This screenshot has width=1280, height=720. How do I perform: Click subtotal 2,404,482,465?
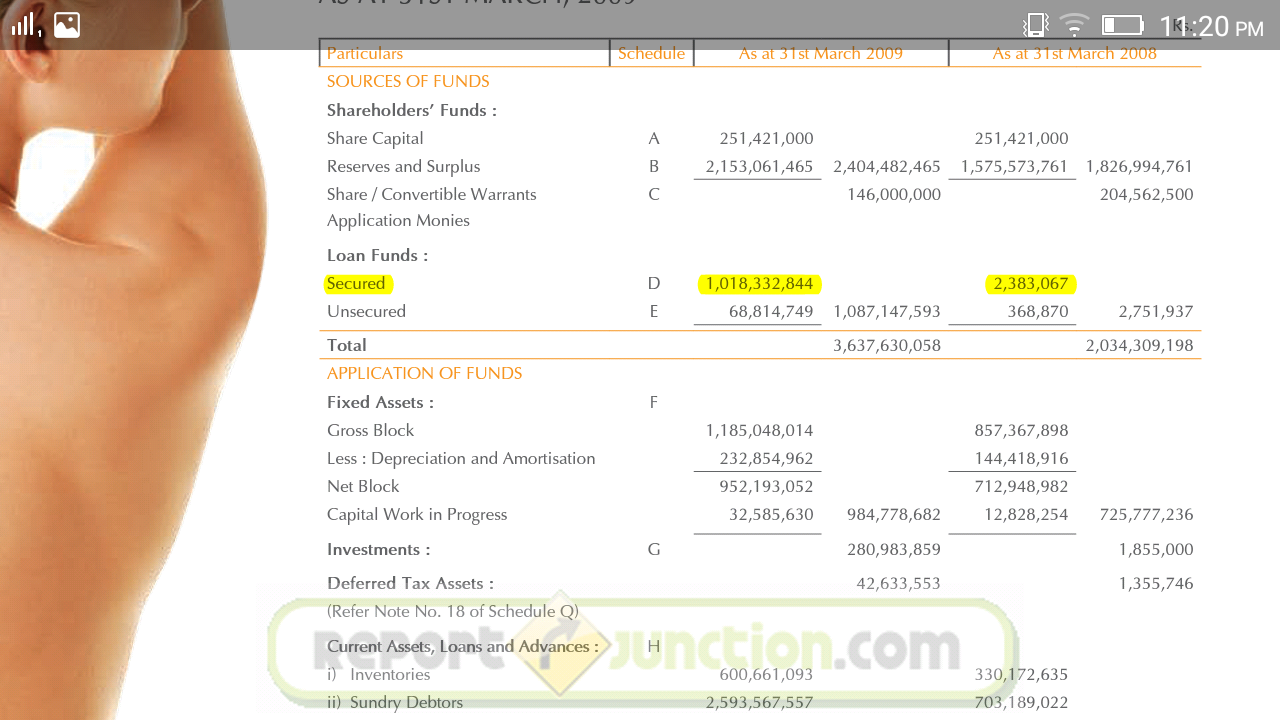[887, 166]
